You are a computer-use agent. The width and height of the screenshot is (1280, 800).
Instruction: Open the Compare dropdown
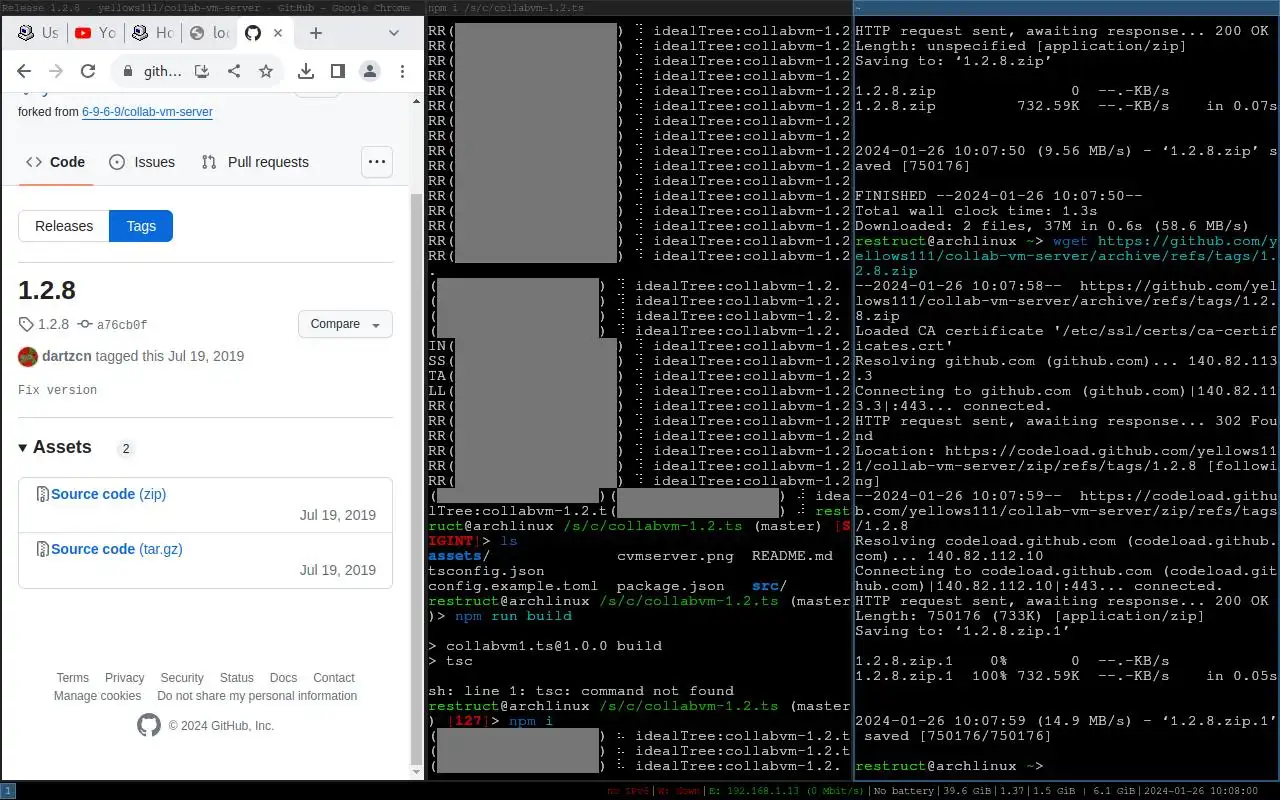click(345, 324)
